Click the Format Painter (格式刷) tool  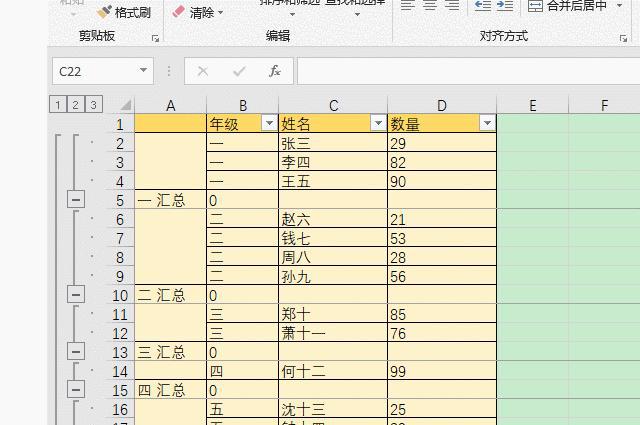point(124,12)
